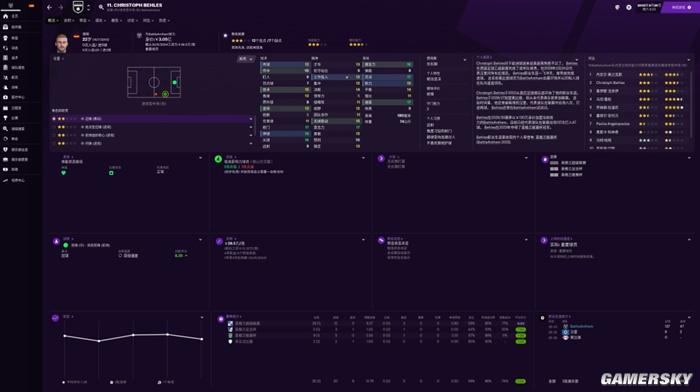Click the career history panel icon

(x=543, y=318)
